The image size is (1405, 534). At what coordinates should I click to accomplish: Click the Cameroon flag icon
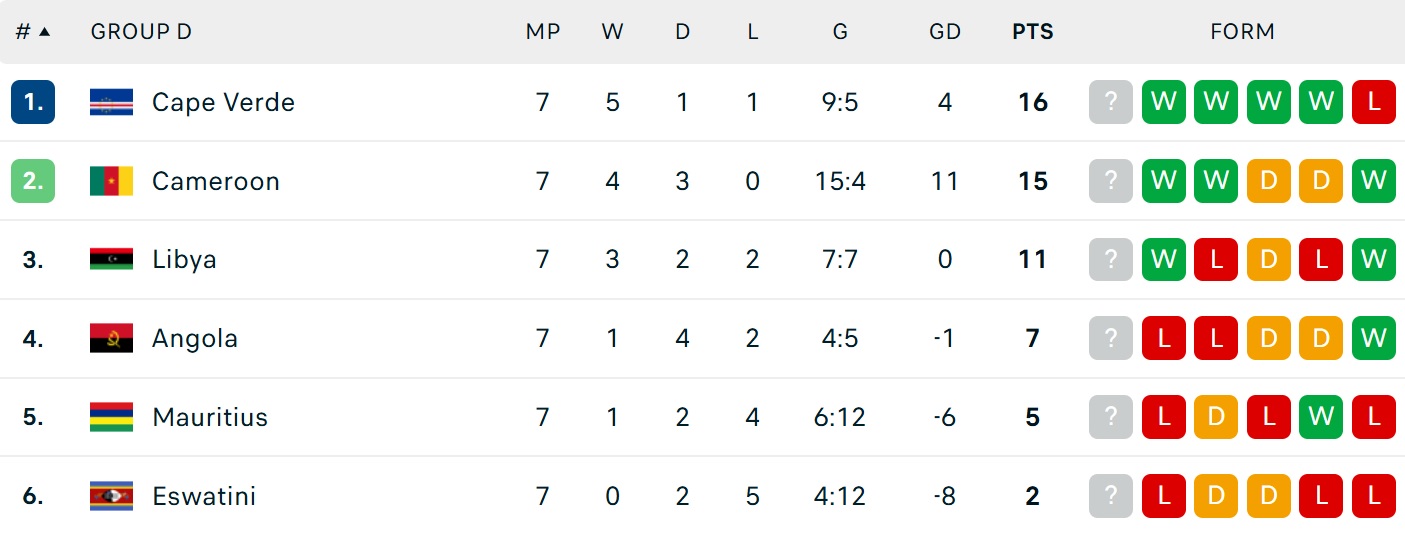[111, 181]
